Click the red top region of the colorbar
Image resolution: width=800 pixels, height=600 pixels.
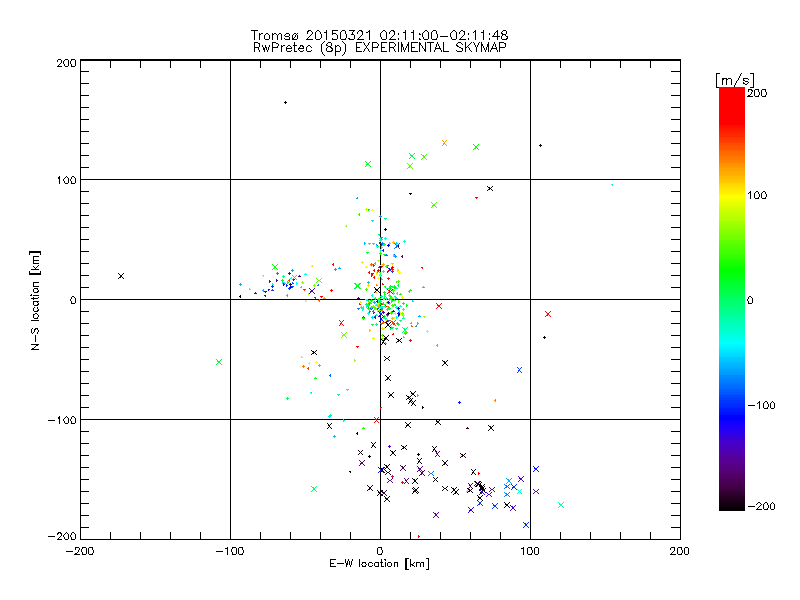(x=732, y=105)
